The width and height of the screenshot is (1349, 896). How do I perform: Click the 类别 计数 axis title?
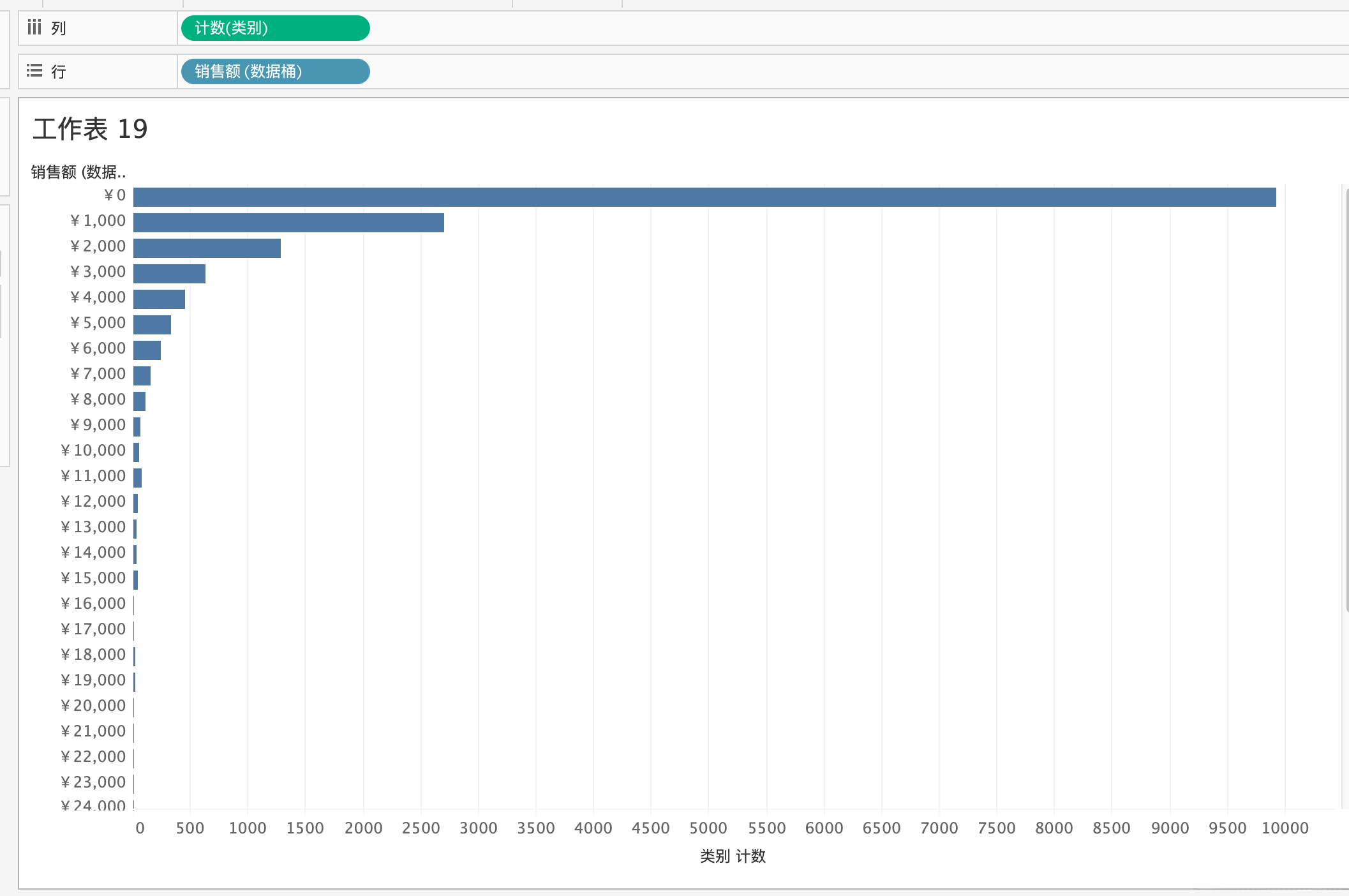pos(733,856)
